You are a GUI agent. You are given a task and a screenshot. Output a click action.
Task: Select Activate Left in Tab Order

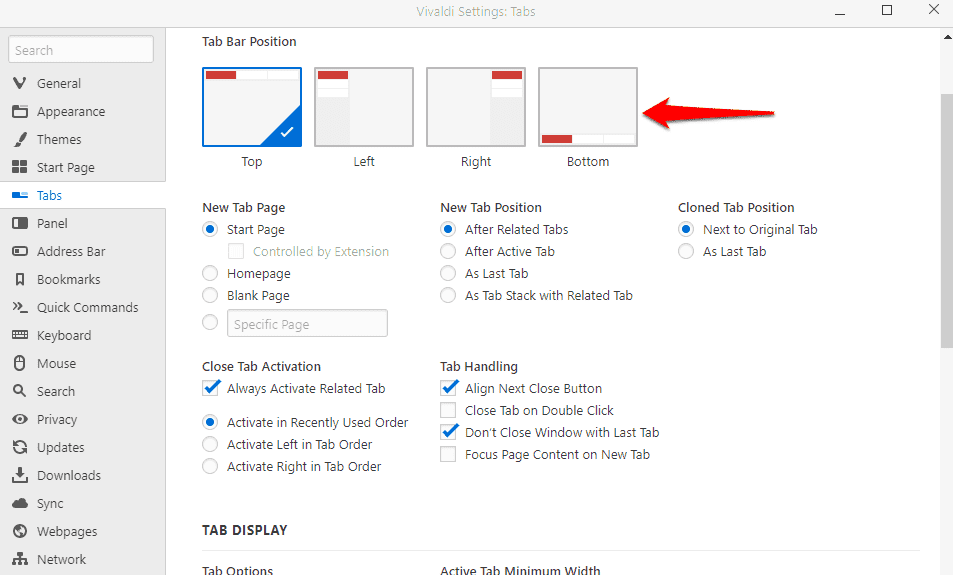pyautogui.click(x=210, y=444)
